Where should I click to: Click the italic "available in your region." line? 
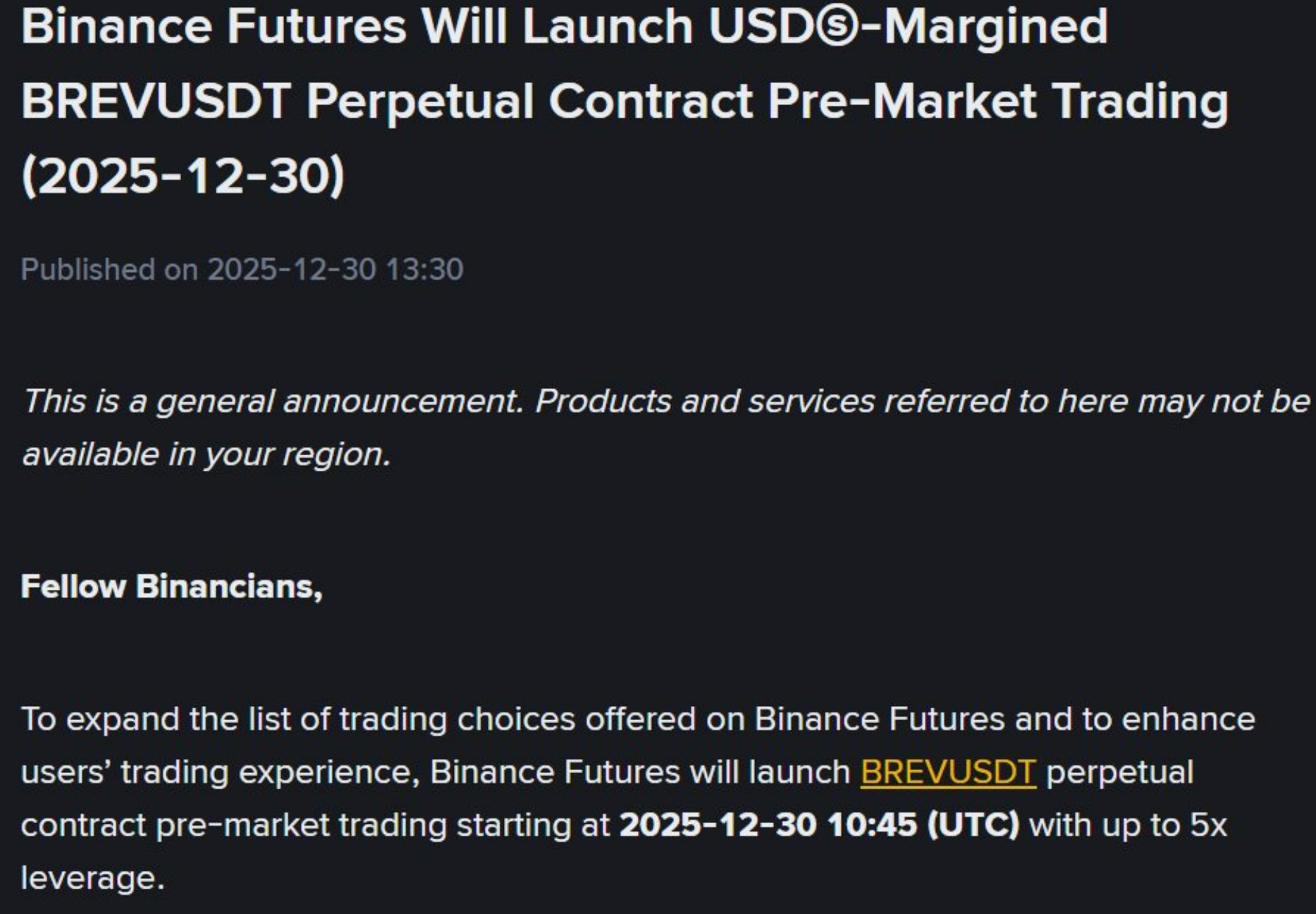(206, 455)
